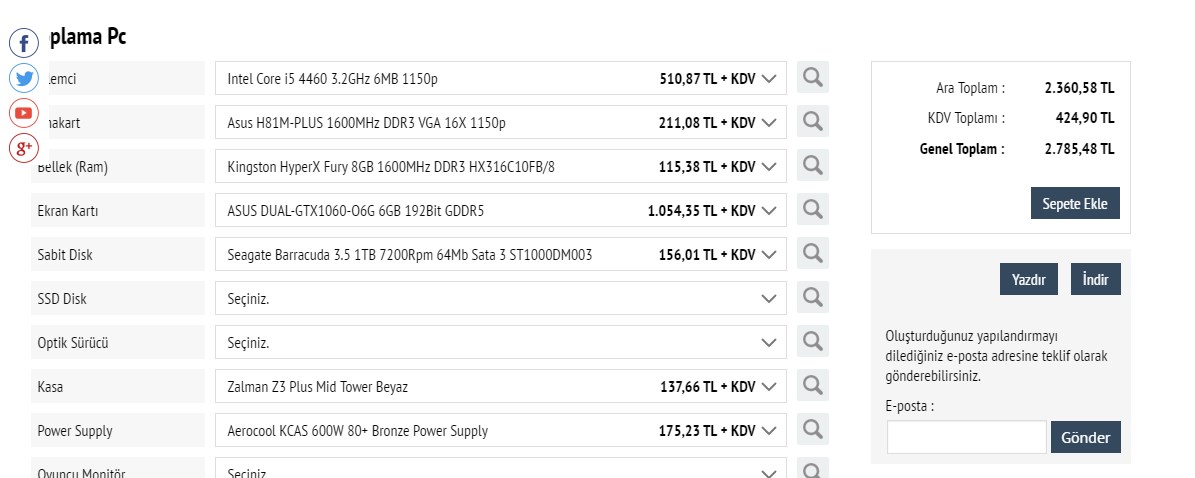Search icon next to Kingston HyperX Fury row
The width and height of the screenshot is (1195, 478).
tap(812, 165)
